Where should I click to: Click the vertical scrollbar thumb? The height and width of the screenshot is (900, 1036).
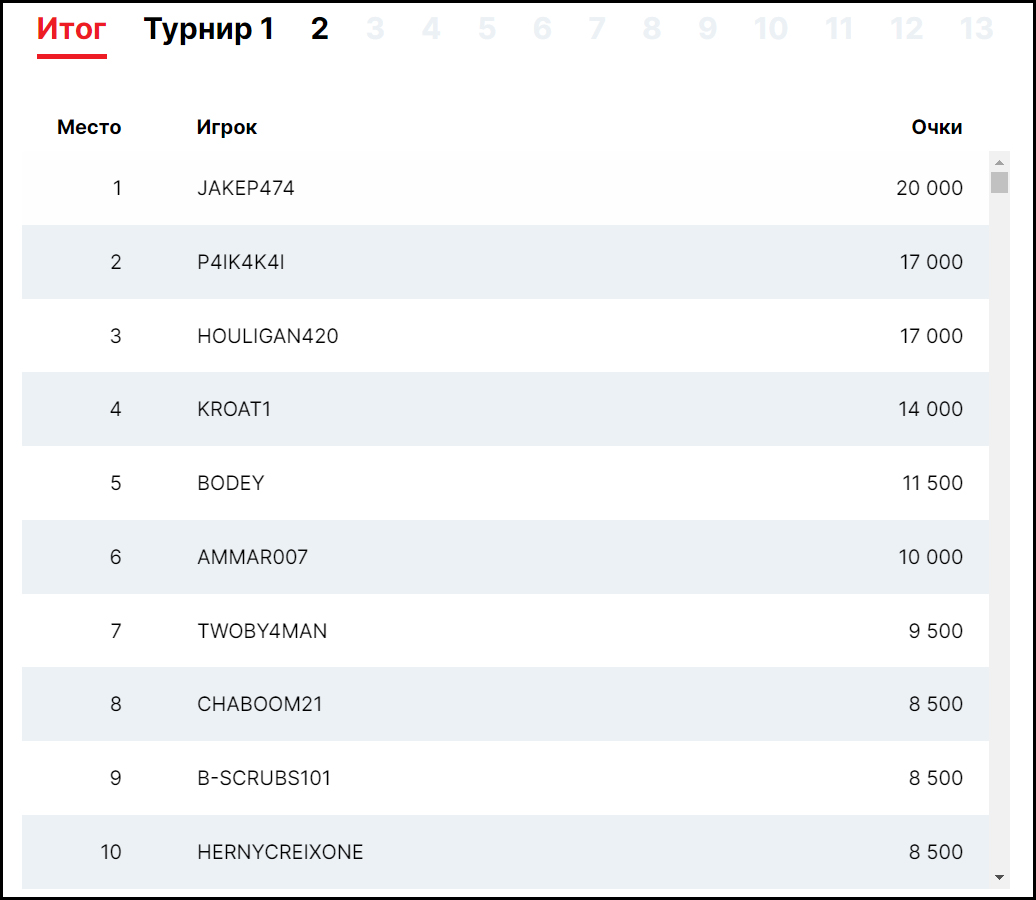999,182
